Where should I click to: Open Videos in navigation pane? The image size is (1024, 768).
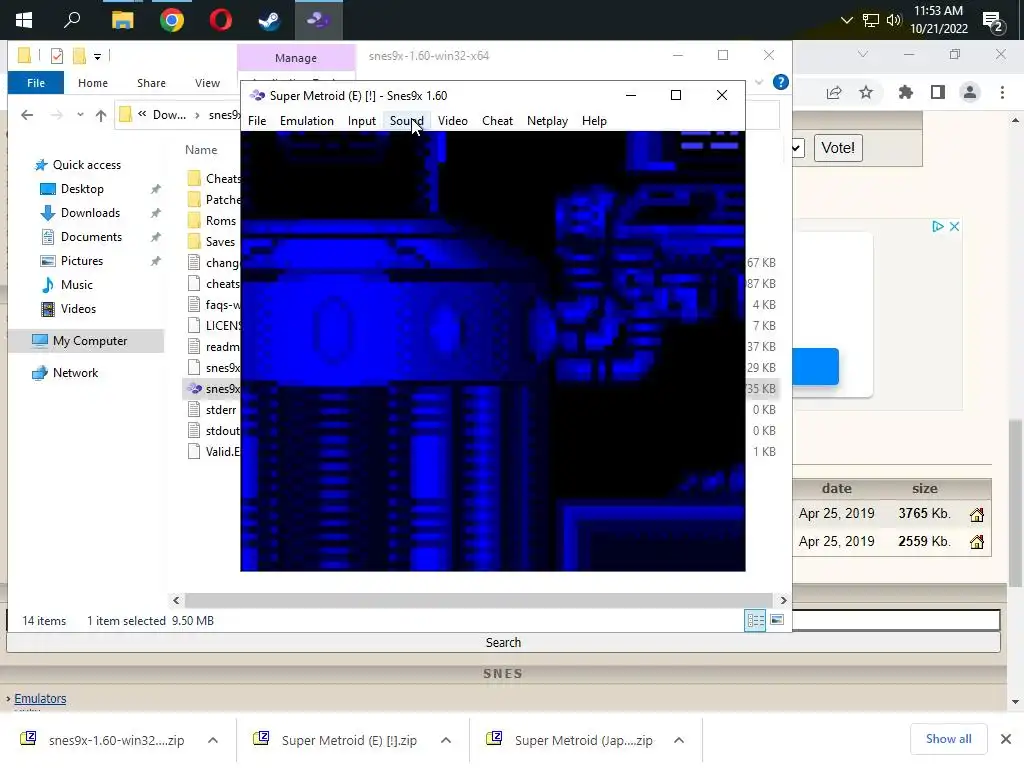pyautogui.click(x=78, y=309)
